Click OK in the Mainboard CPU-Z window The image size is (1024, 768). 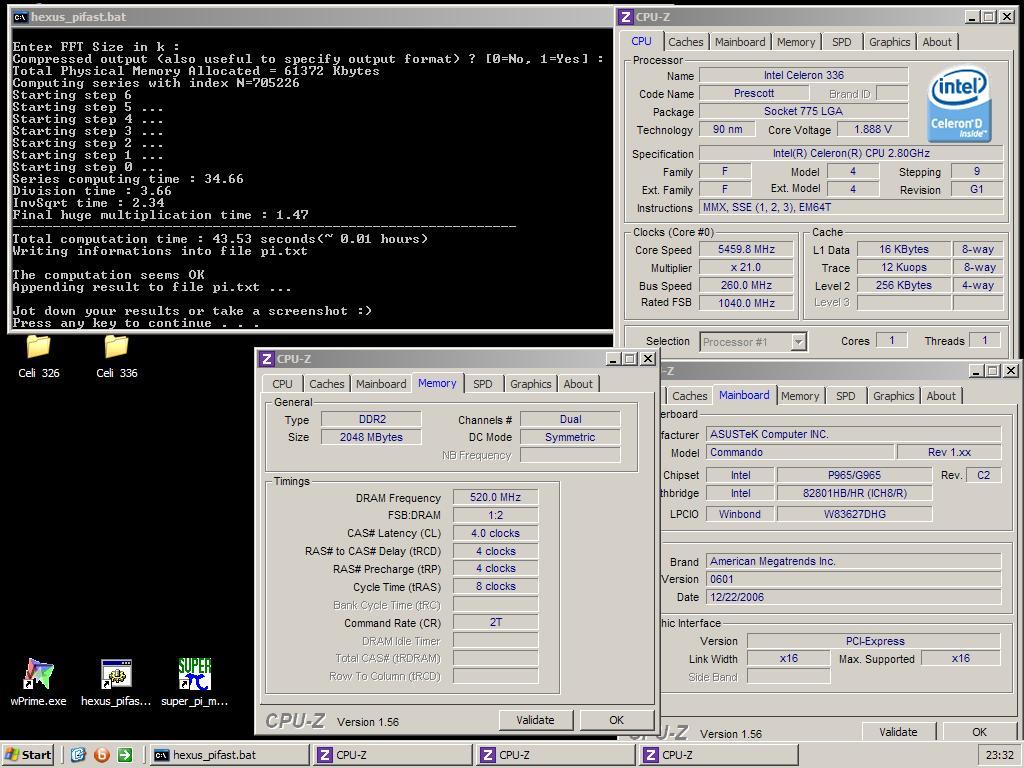(980, 732)
